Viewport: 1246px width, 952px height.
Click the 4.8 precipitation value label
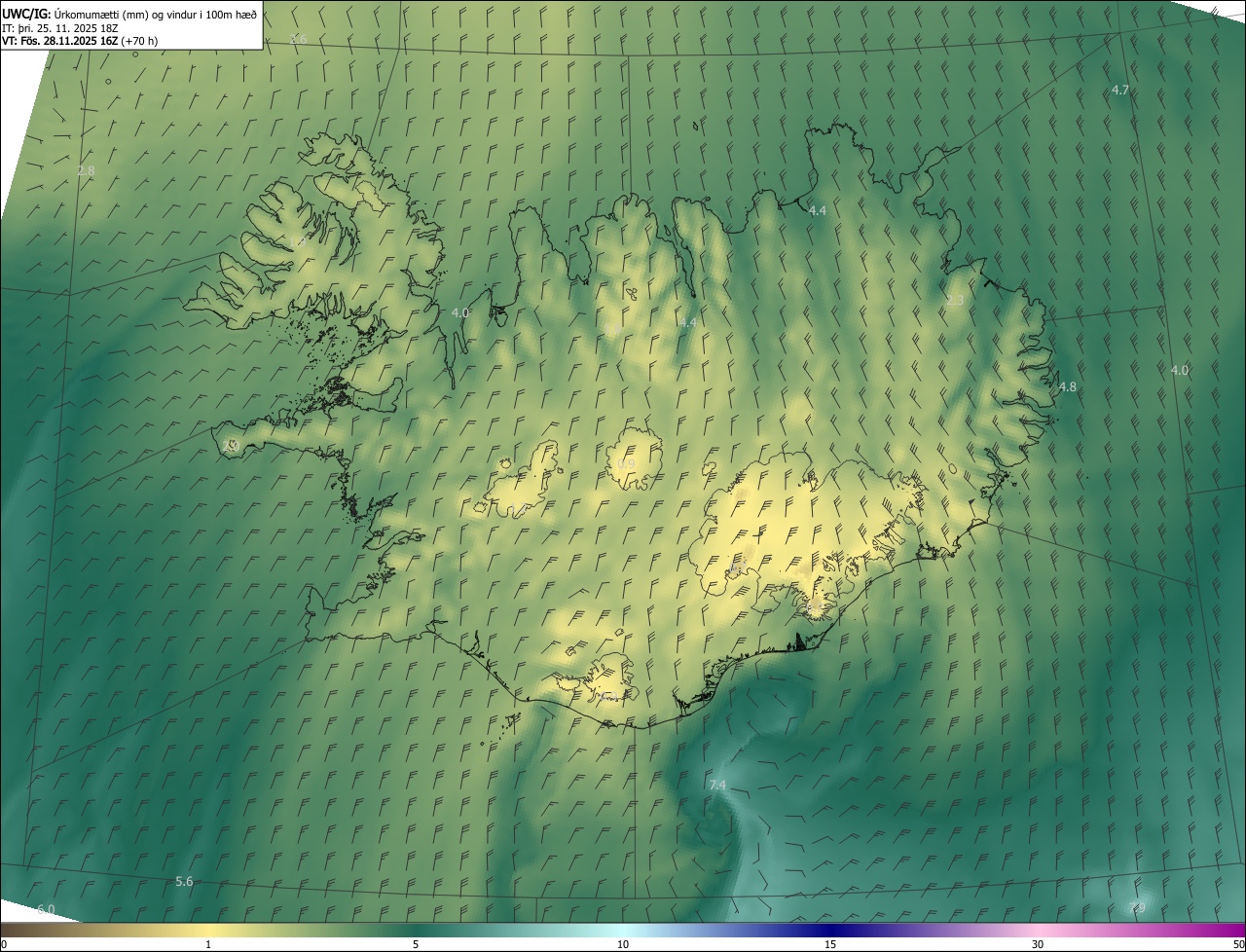(1068, 386)
